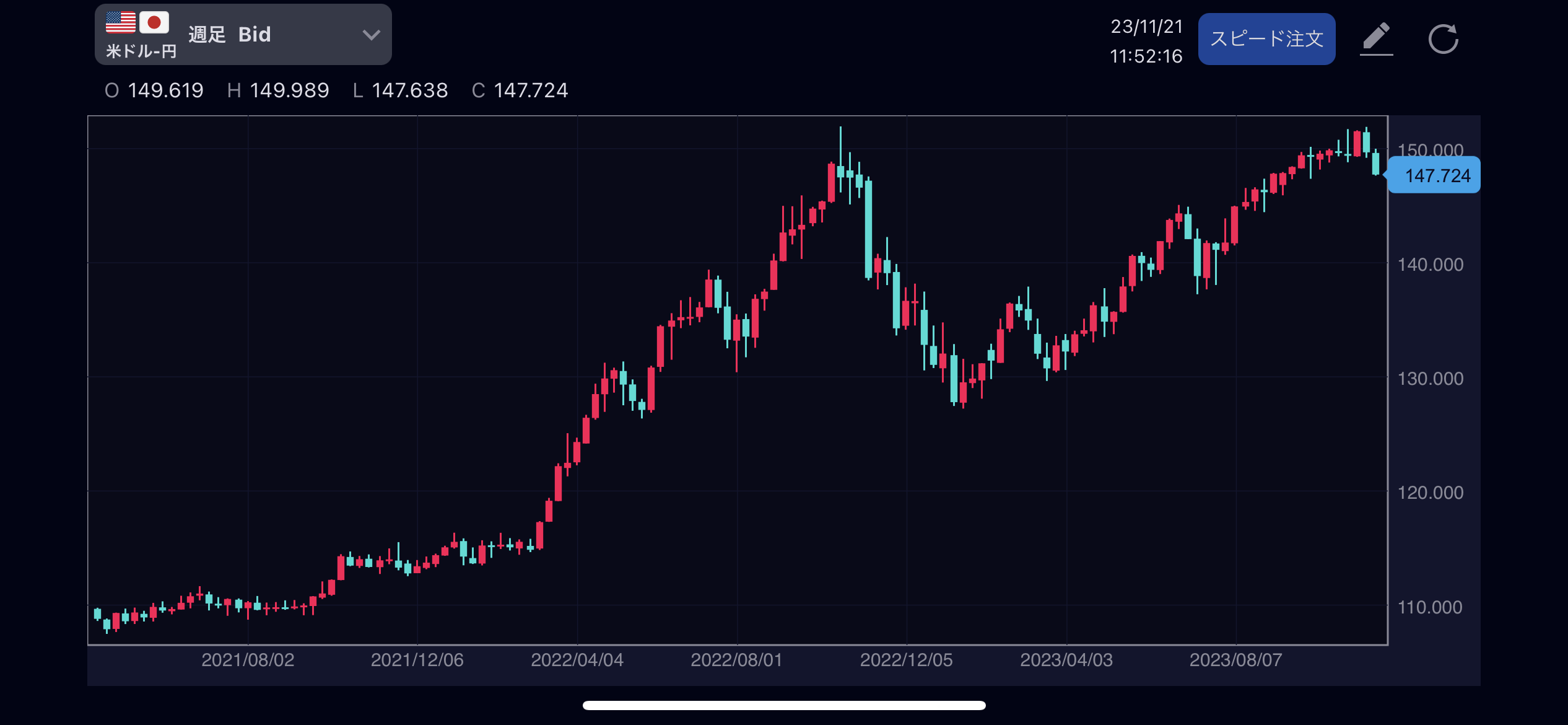Tap the high value H 149.989

(x=278, y=90)
